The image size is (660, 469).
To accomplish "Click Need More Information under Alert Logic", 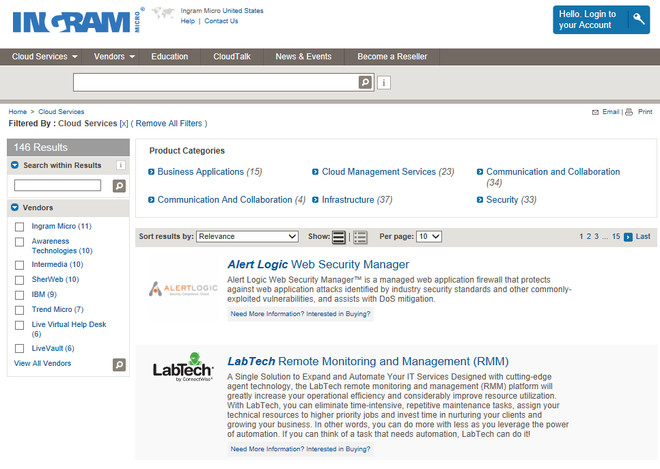I will point(301,314).
